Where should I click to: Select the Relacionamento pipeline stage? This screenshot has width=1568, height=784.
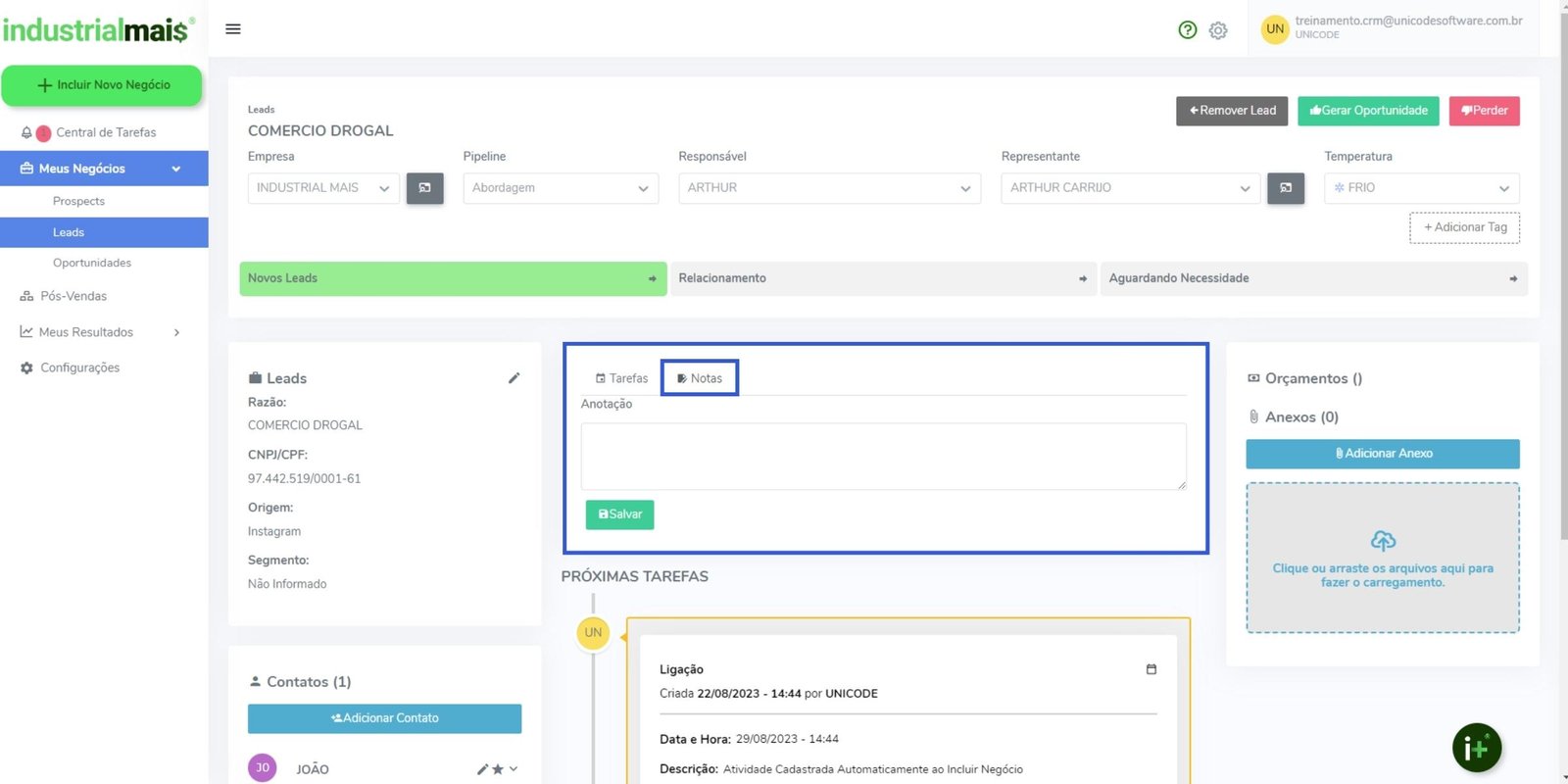coord(882,278)
